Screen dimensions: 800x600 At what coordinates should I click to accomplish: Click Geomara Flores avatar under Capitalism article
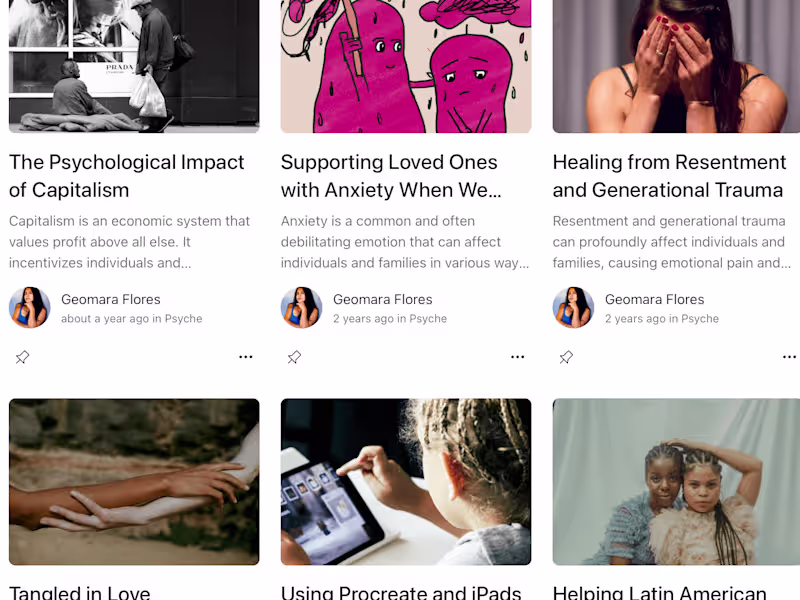30,308
